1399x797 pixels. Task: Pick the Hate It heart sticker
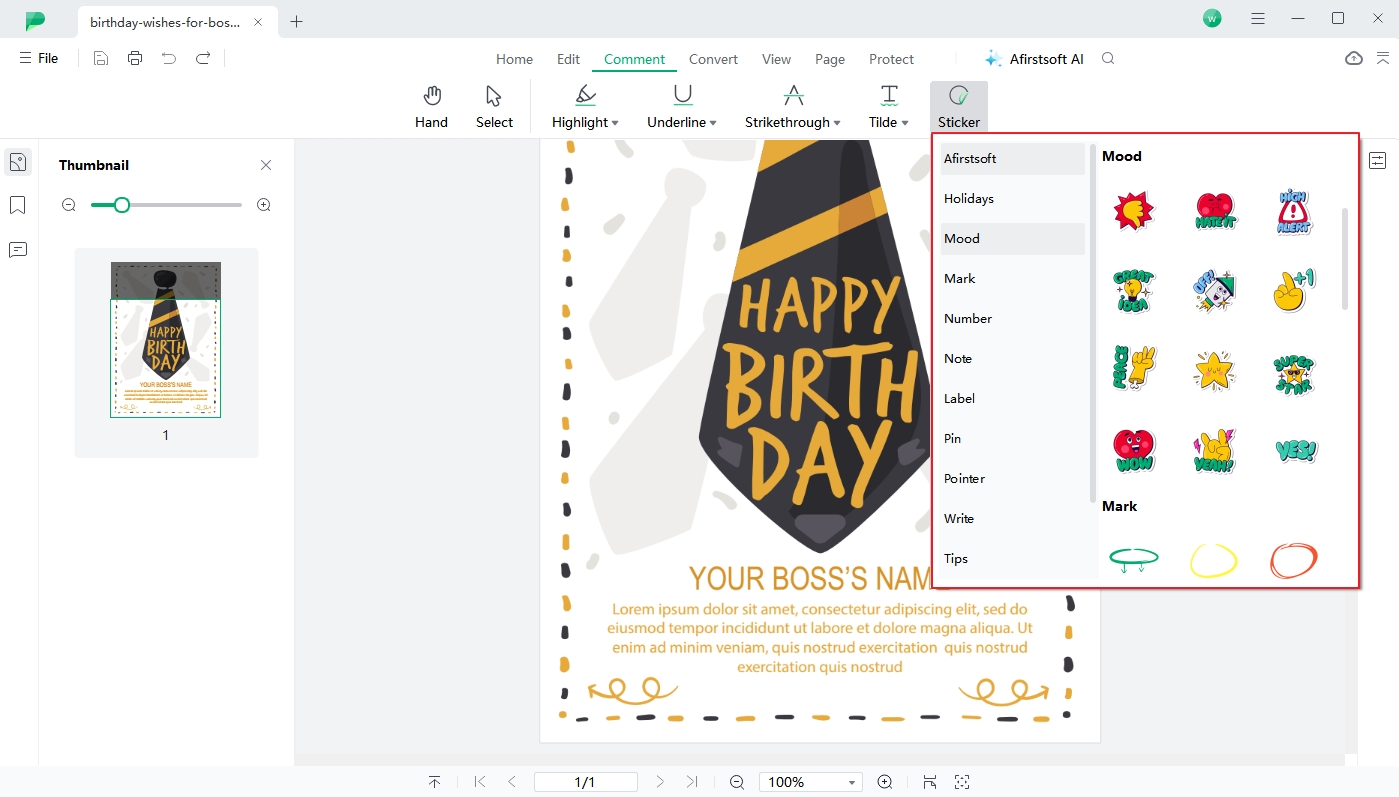(1214, 211)
